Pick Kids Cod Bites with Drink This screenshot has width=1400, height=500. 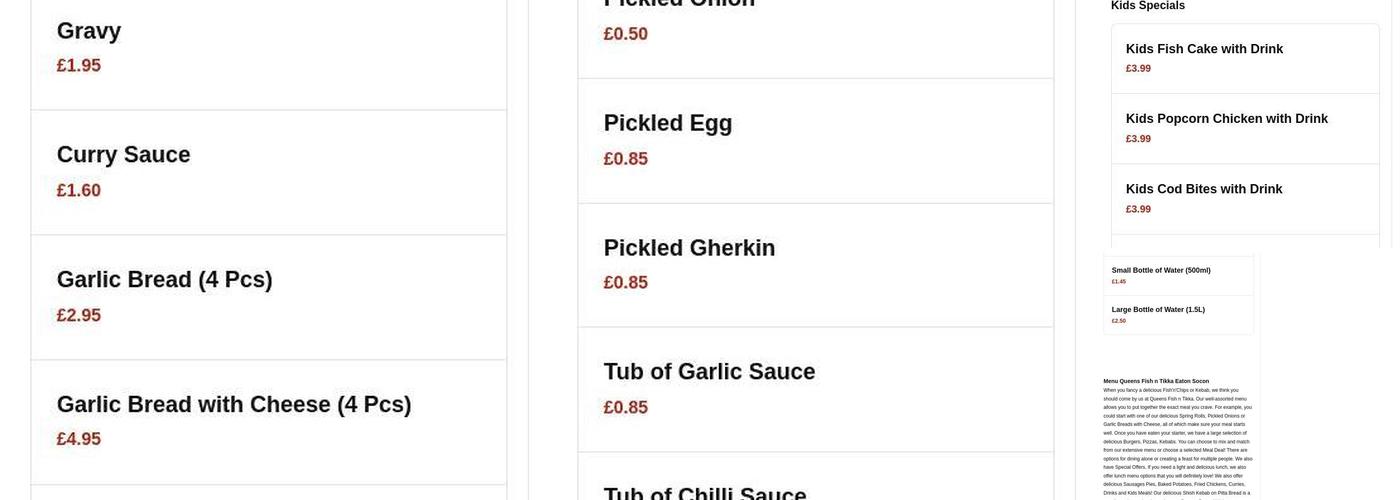tap(1204, 189)
